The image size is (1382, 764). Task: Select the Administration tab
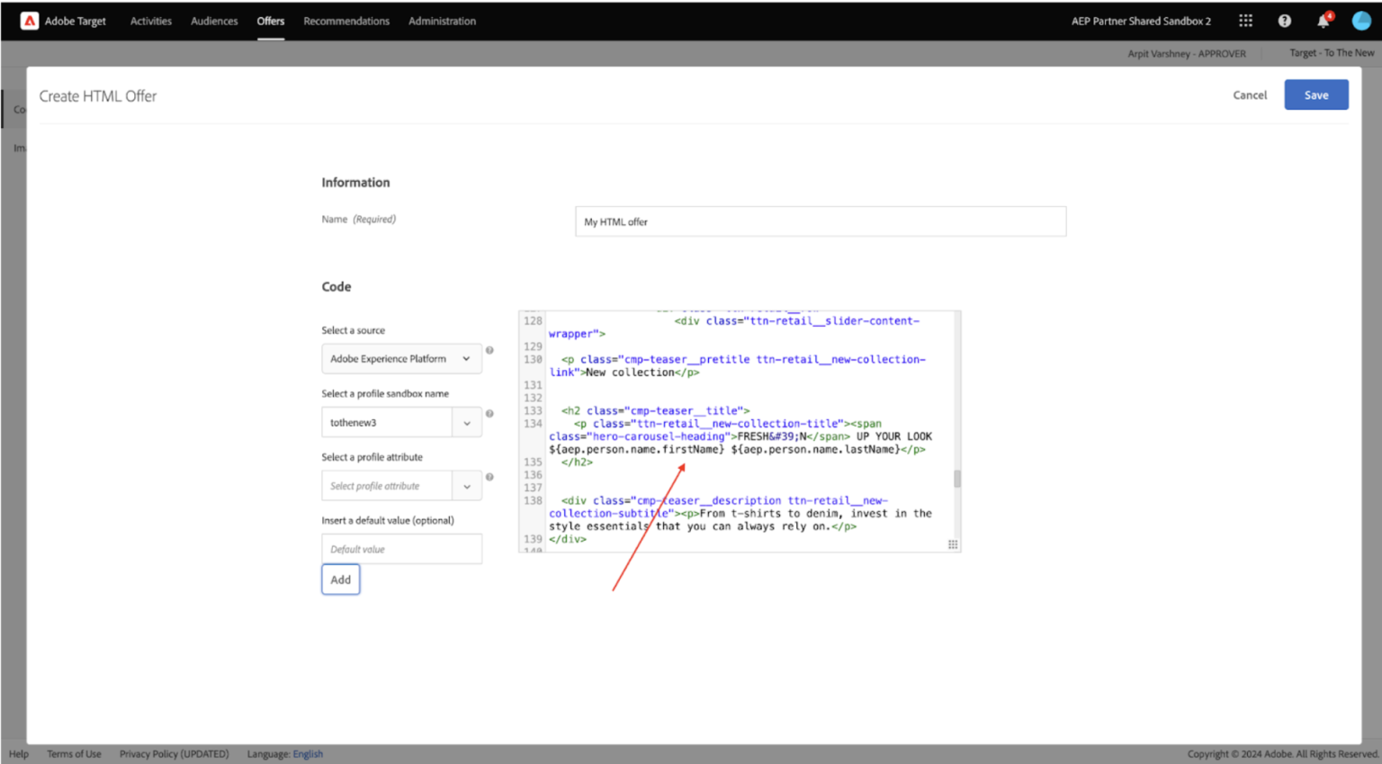coord(442,20)
